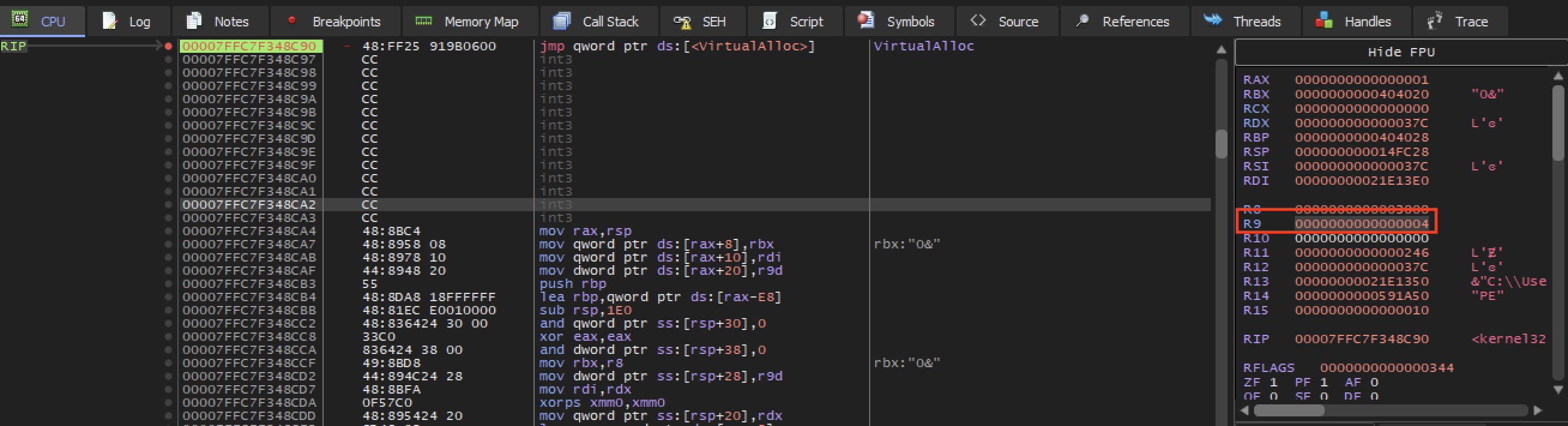Viewport: 1568px width, 426px height.
Task: Select the jmp VirtualAlloc instruction
Action: pyautogui.click(x=677, y=46)
